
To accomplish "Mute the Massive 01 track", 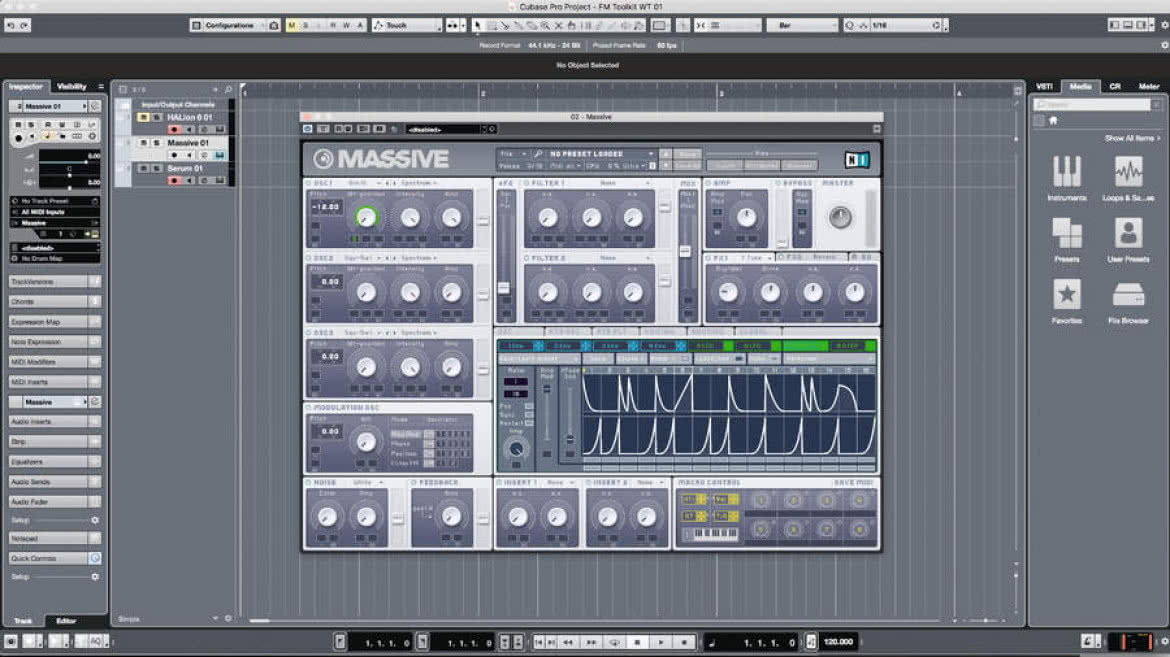I will tap(143, 143).
